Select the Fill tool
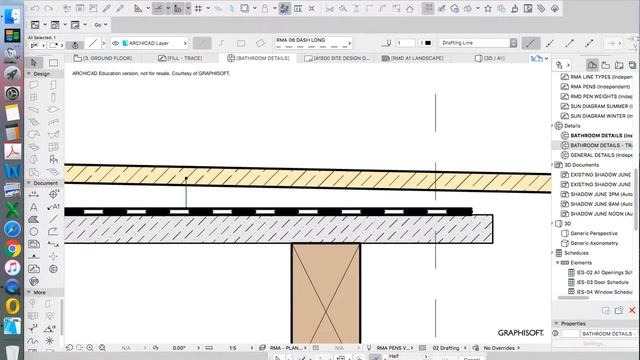This screenshot has height=360, width=640. [x=34, y=220]
